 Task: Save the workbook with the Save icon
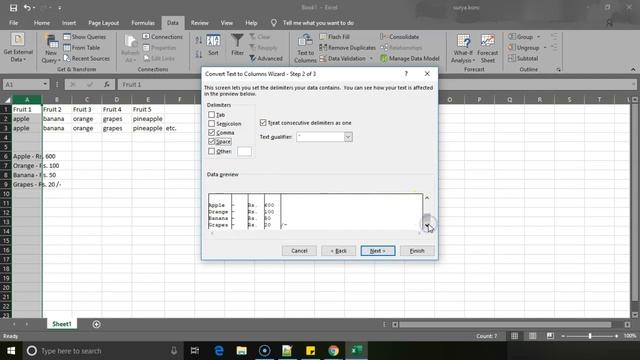click(13, 7)
